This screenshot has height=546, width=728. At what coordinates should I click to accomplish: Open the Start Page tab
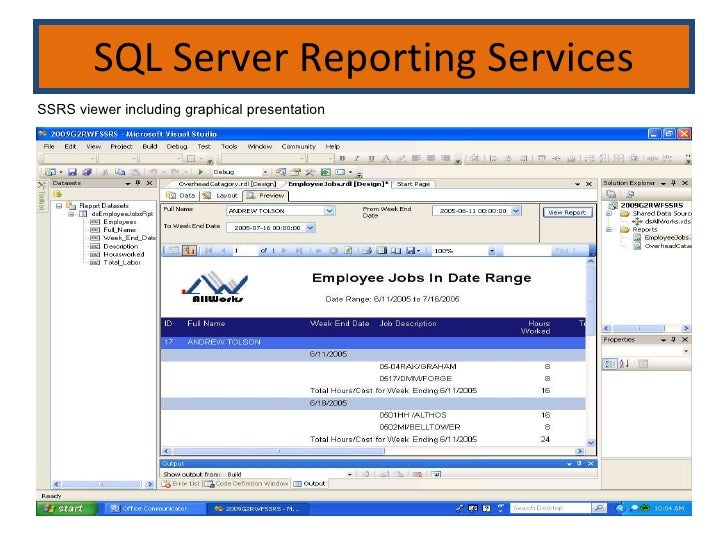pyautogui.click(x=413, y=184)
